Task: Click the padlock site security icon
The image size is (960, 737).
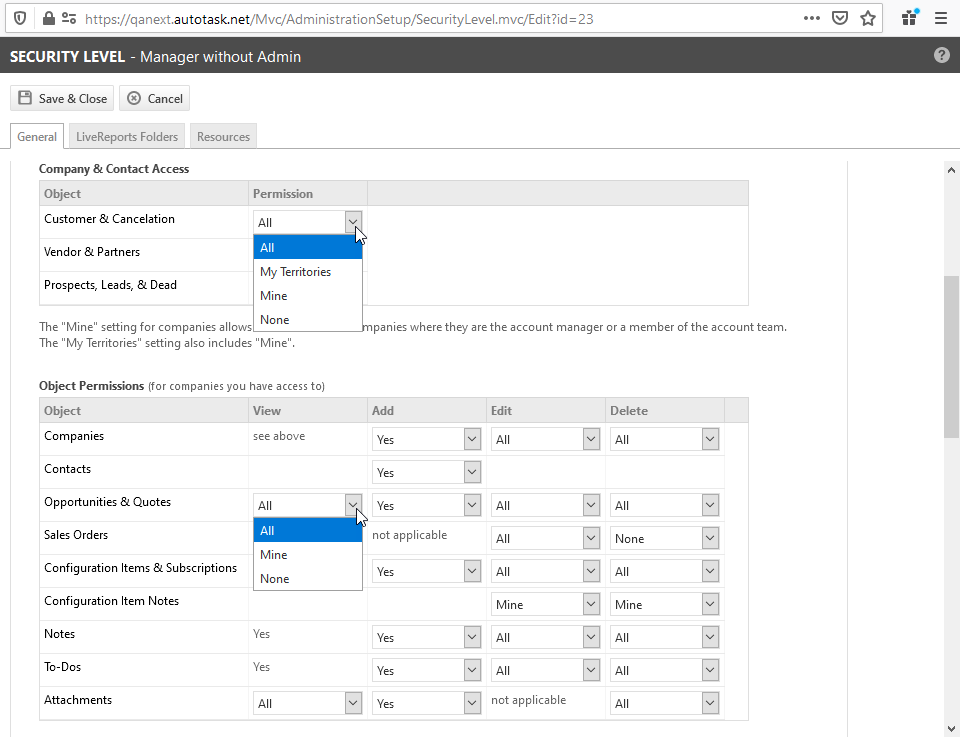Action: pos(47,18)
